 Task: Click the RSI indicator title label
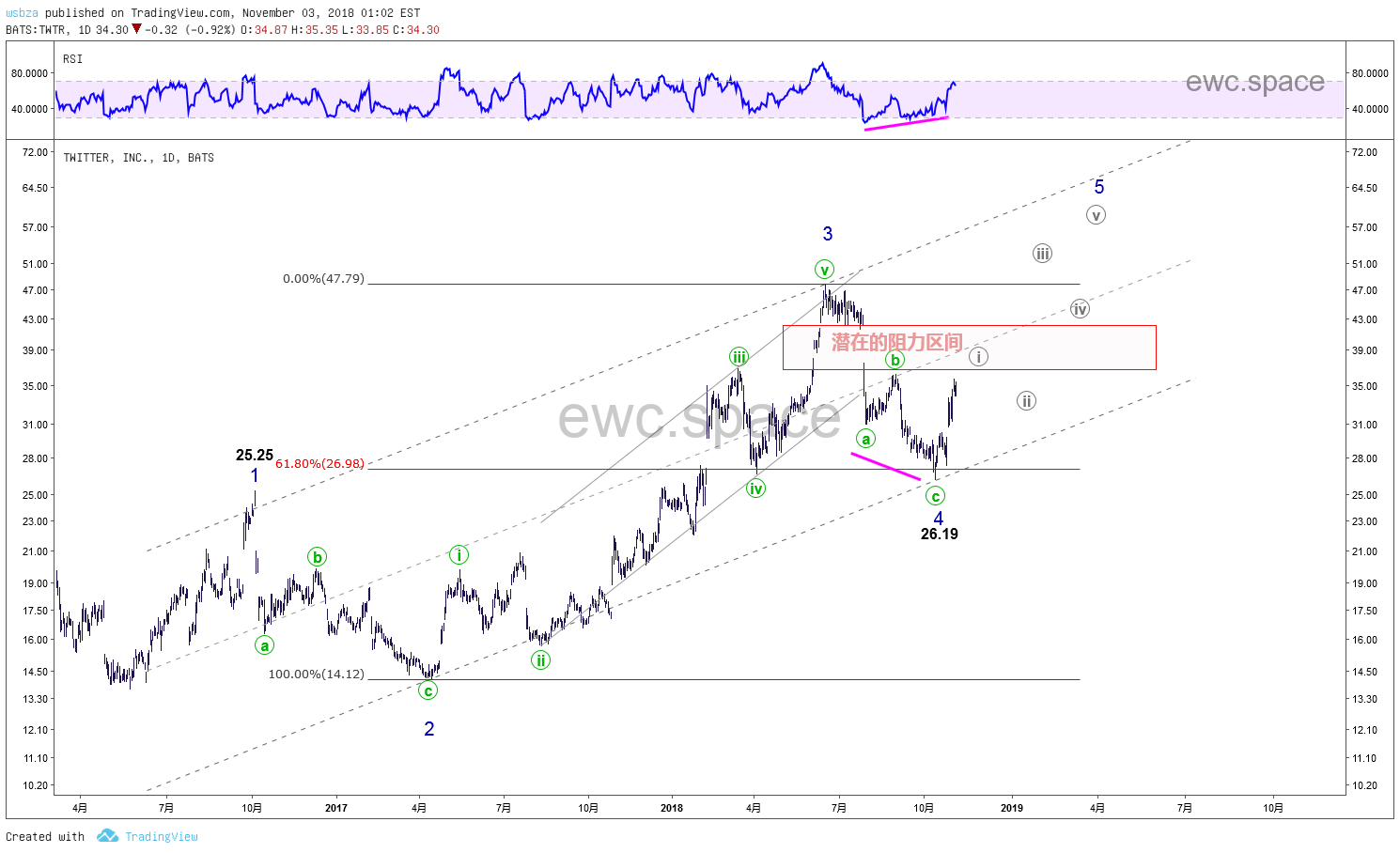point(72,59)
